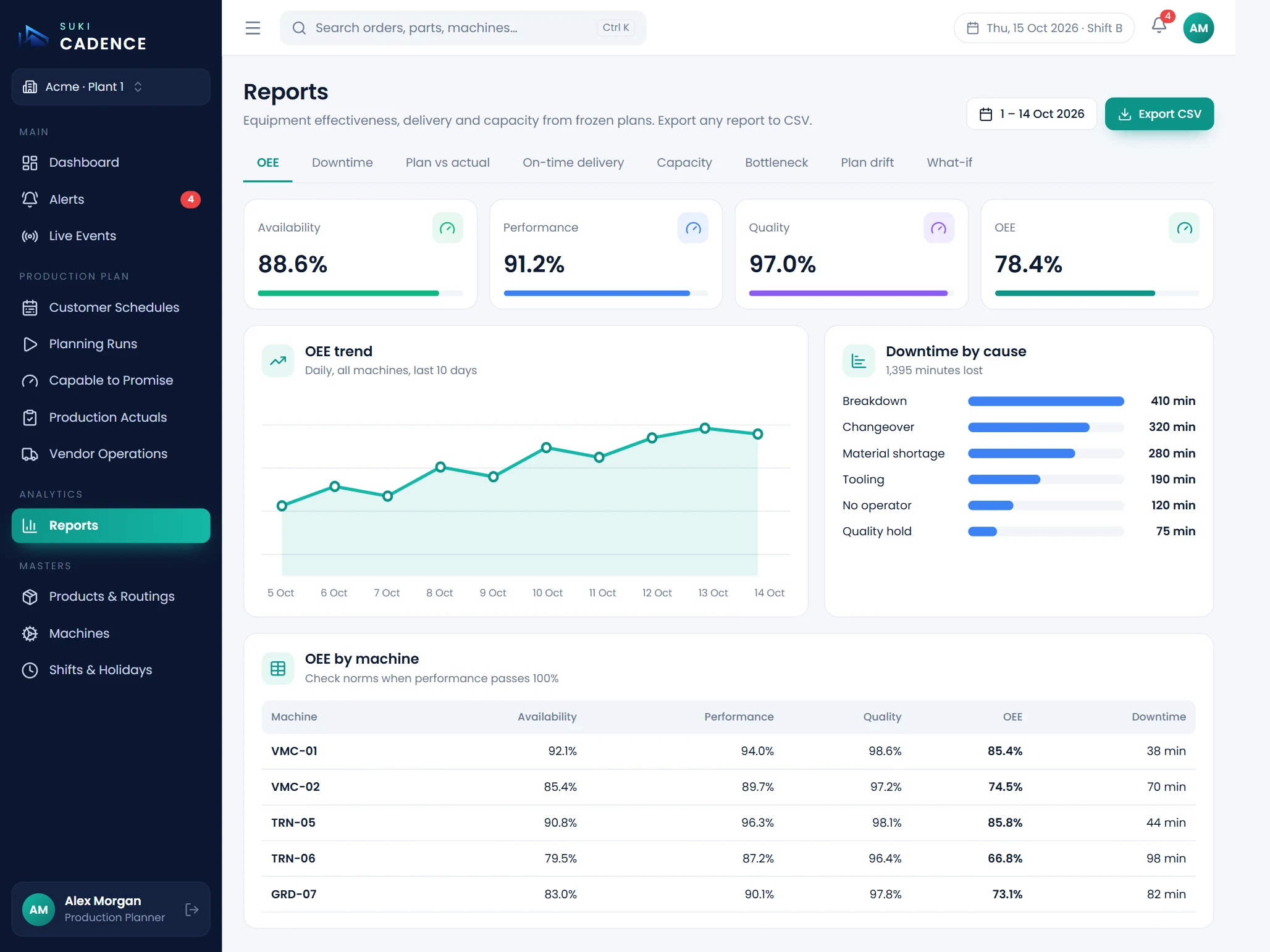
Task: Expand the Acme Plant 1 selector
Action: pyautogui.click(x=111, y=87)
